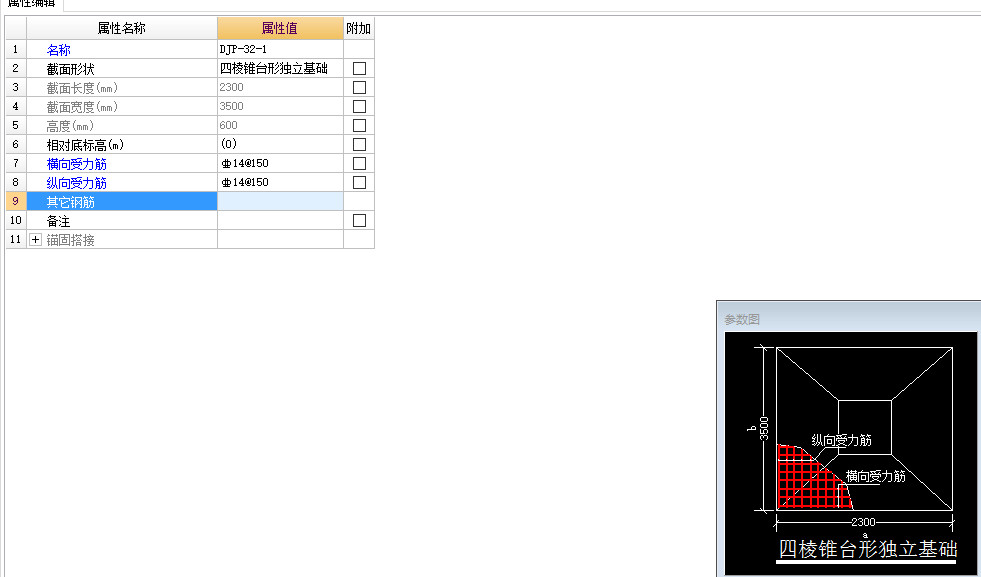The image size is (981, 577).
Task: Toggle the 横向受力筋 附加 checkbox
Action: (x=359, y=163)
